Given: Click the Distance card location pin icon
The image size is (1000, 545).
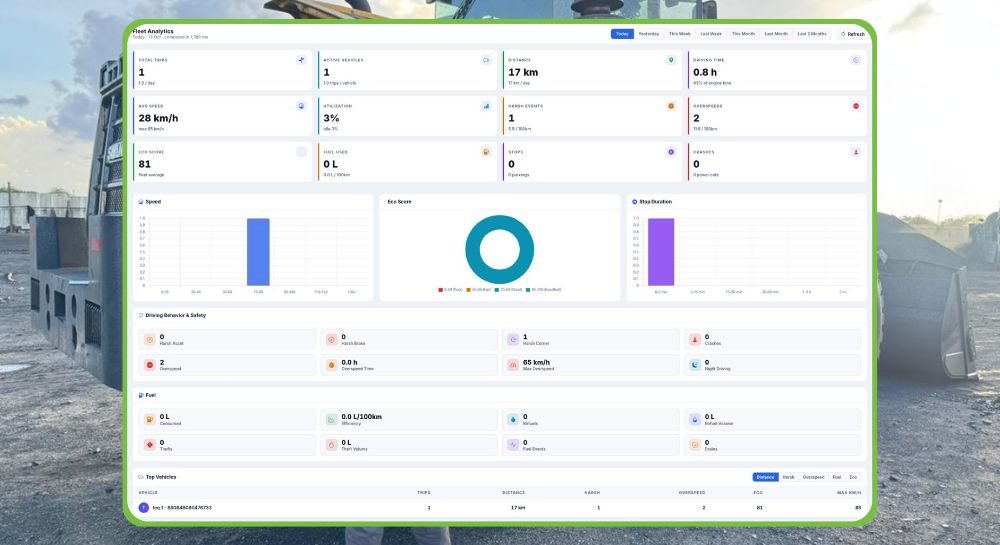Looking at the screenshot, I should point(671,60).
